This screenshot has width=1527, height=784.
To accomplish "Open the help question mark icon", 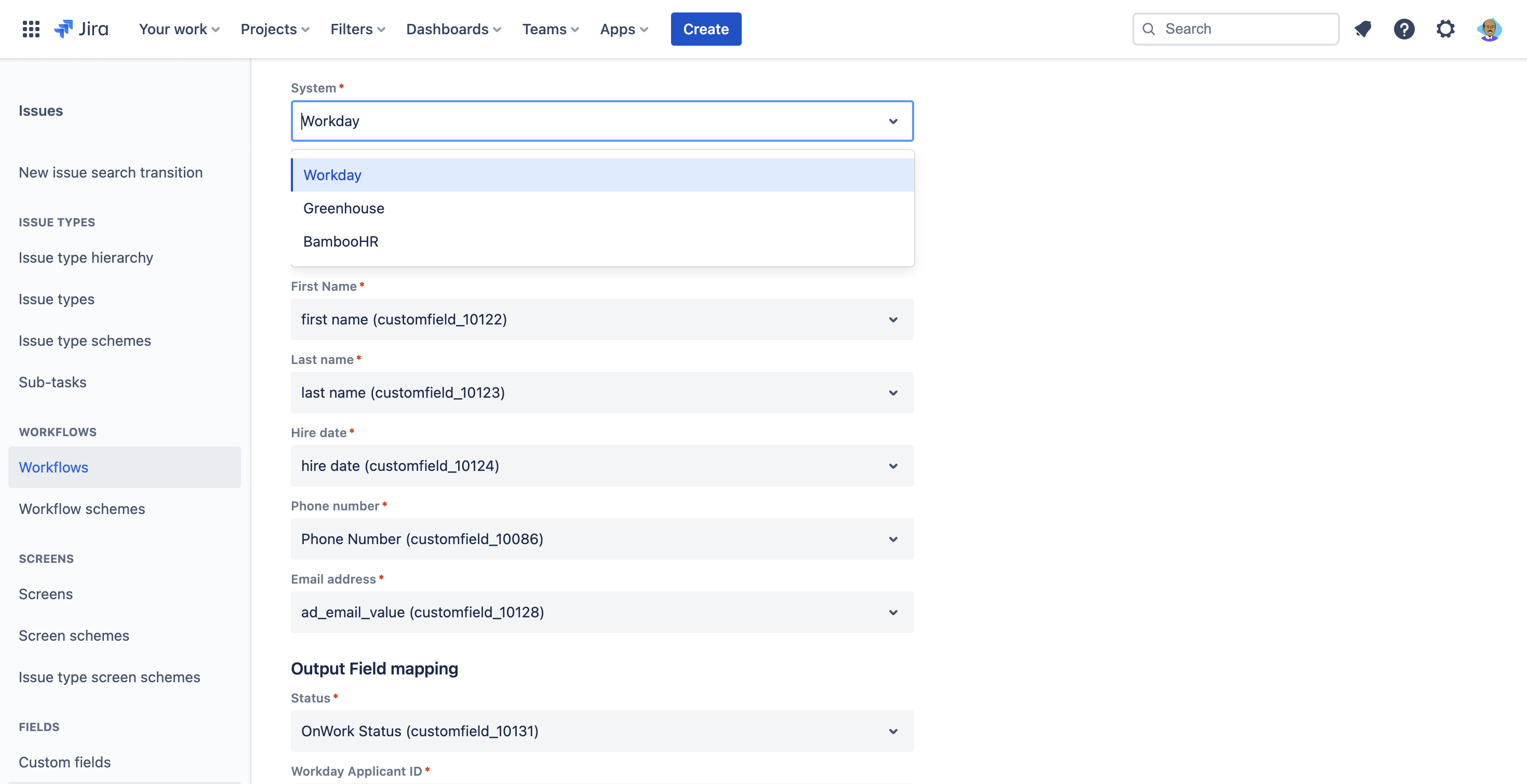I will [x=1404, y=29].
